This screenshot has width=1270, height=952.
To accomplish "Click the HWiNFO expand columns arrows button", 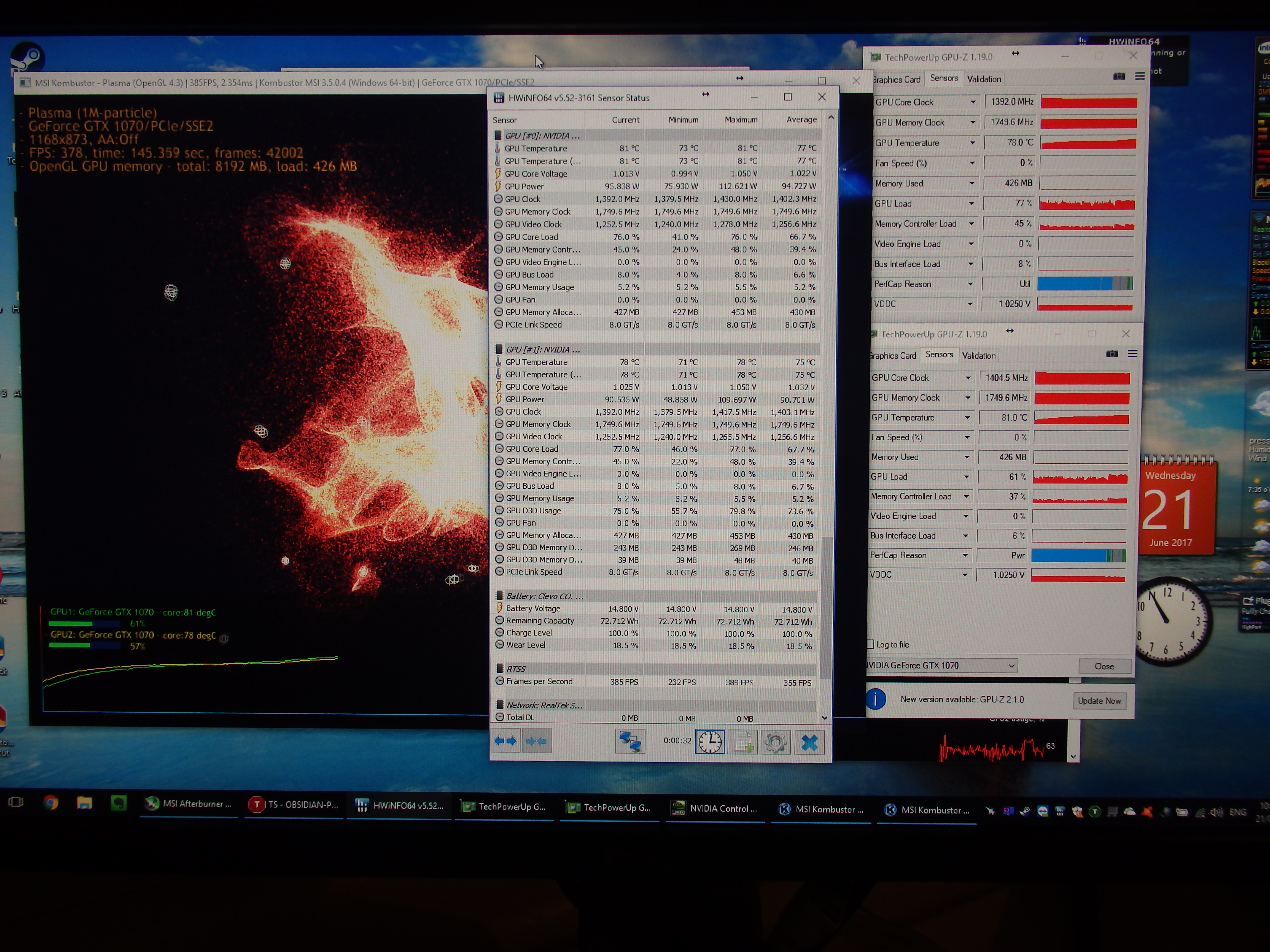I will (505, 741).
